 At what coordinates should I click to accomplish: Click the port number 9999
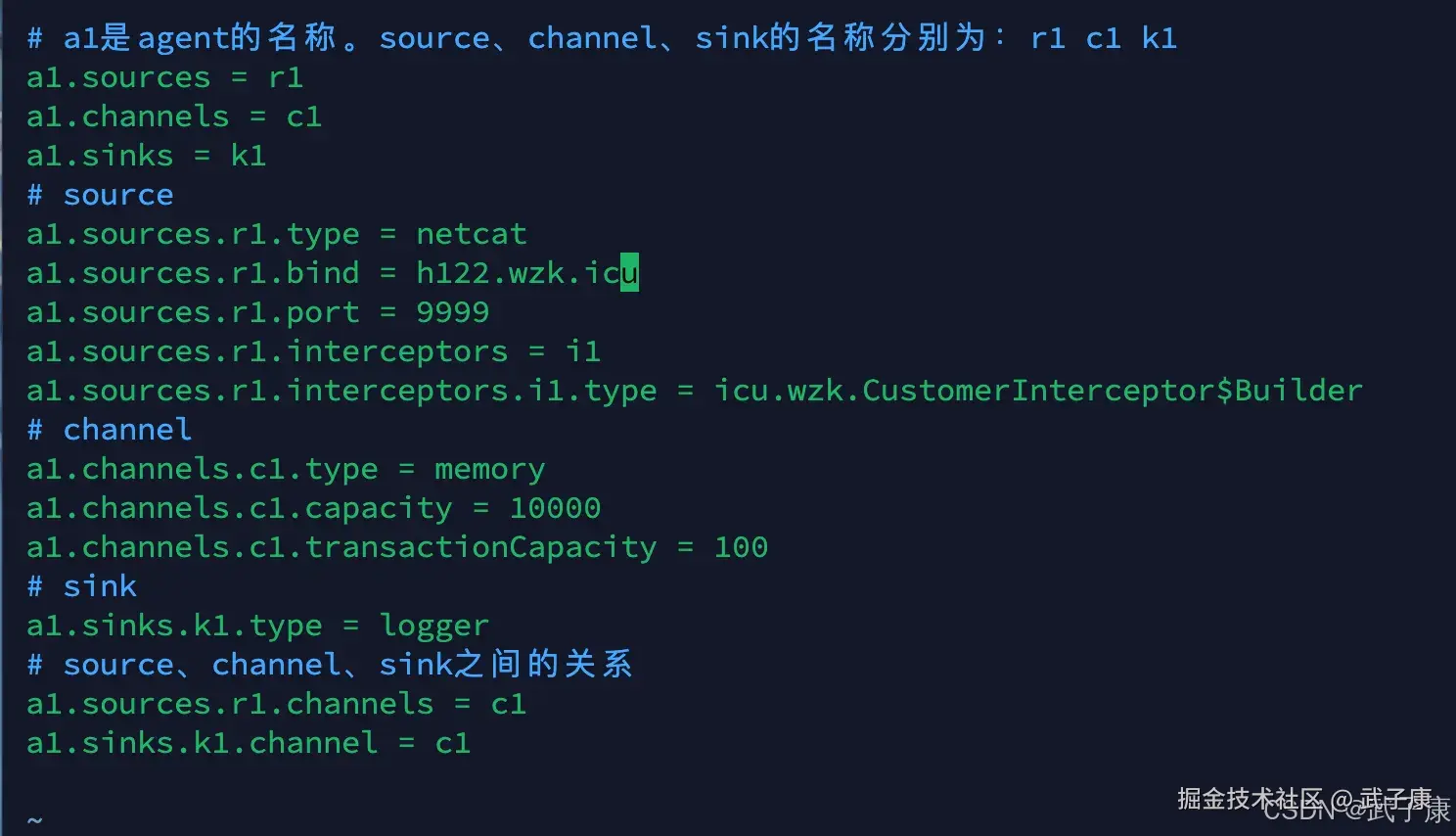pyautogui.click(x=452, y=312)
